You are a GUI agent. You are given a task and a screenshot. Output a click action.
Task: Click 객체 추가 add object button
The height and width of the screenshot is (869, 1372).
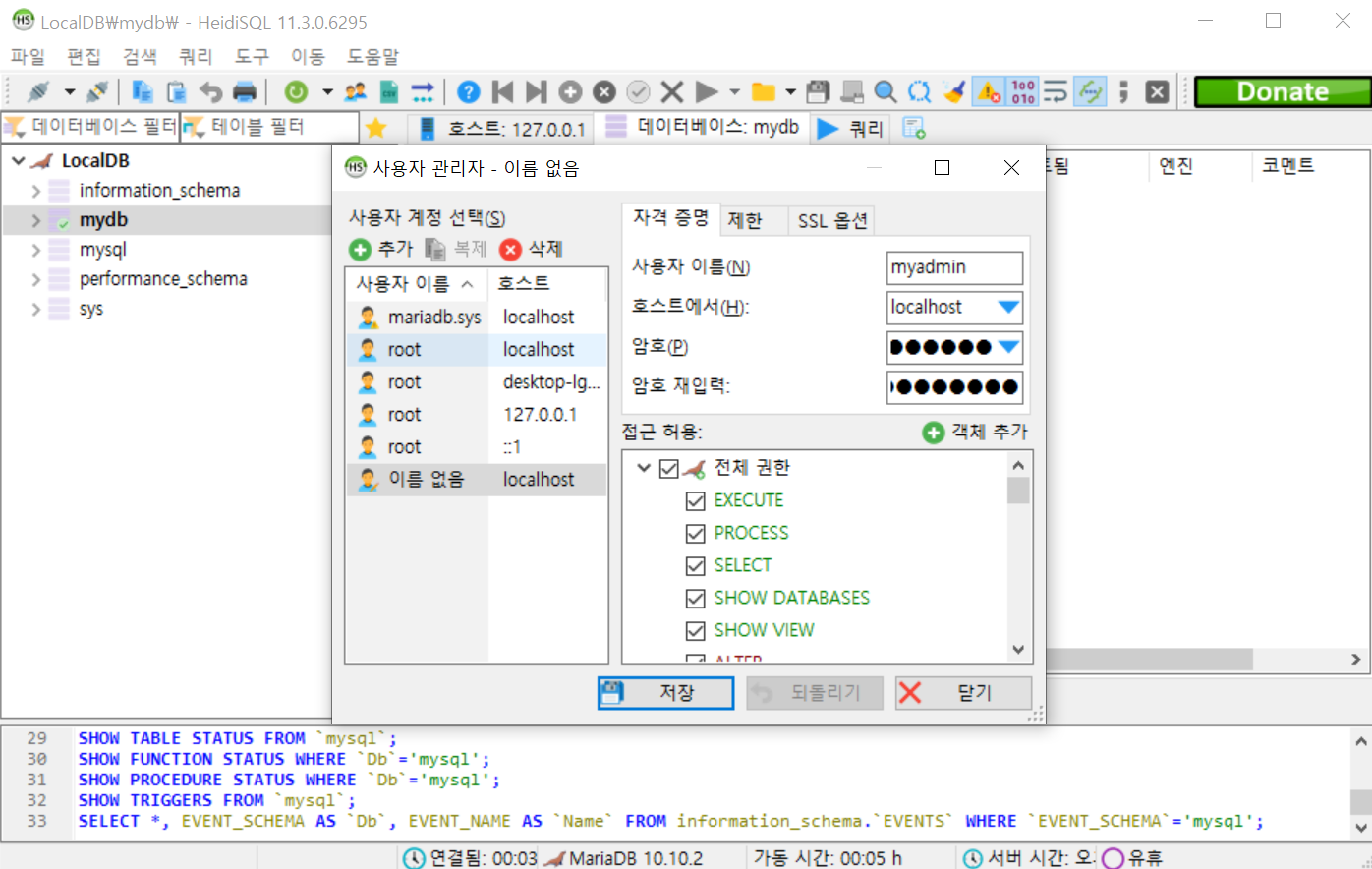tap(975, 432)
